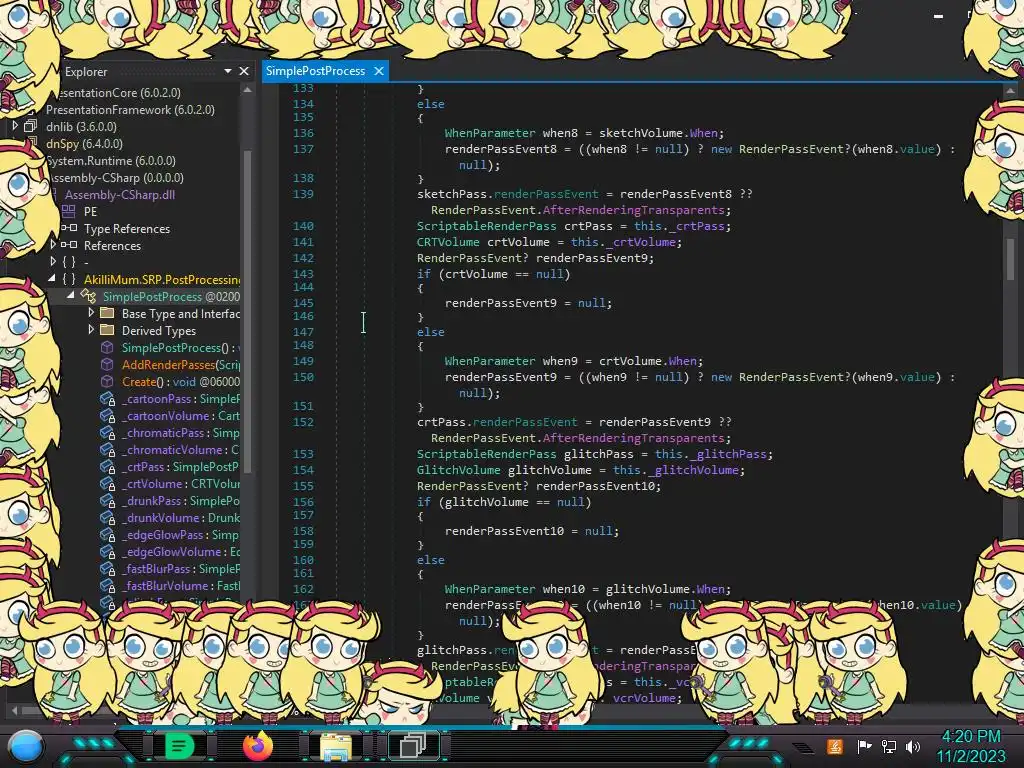The width and height of the screenshot is (1024, 768).
Task: Click the 4:20 PM clock
Action: [970, 737]
